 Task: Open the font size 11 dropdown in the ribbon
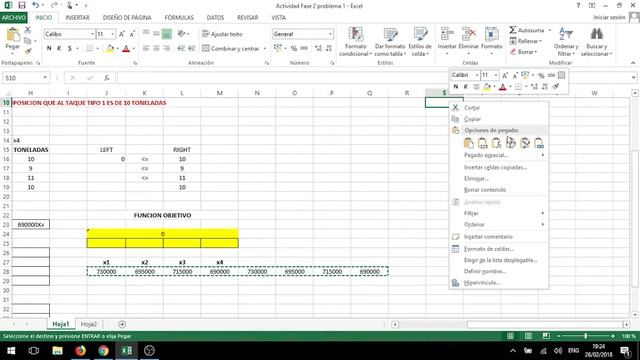point(113,34)
